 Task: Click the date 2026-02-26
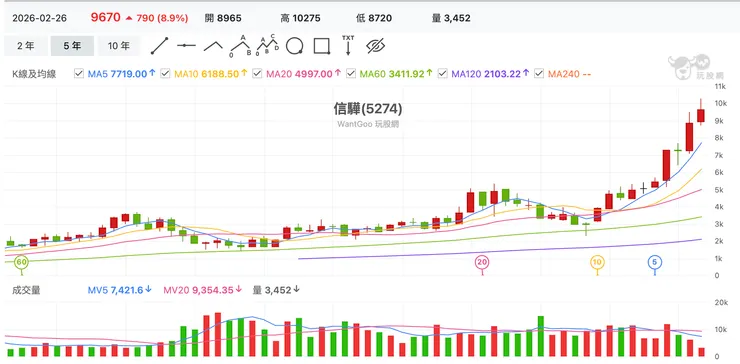40,18
